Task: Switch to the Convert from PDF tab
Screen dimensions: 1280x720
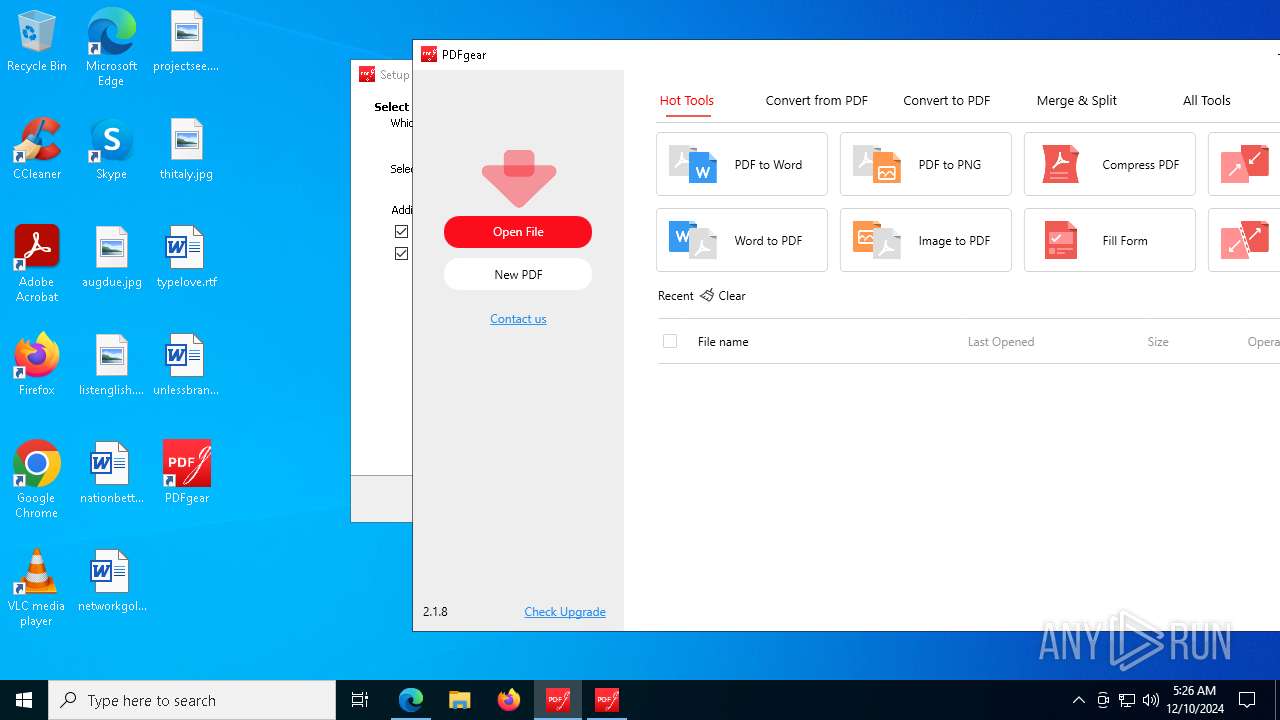Action: [x=816, y=100]
